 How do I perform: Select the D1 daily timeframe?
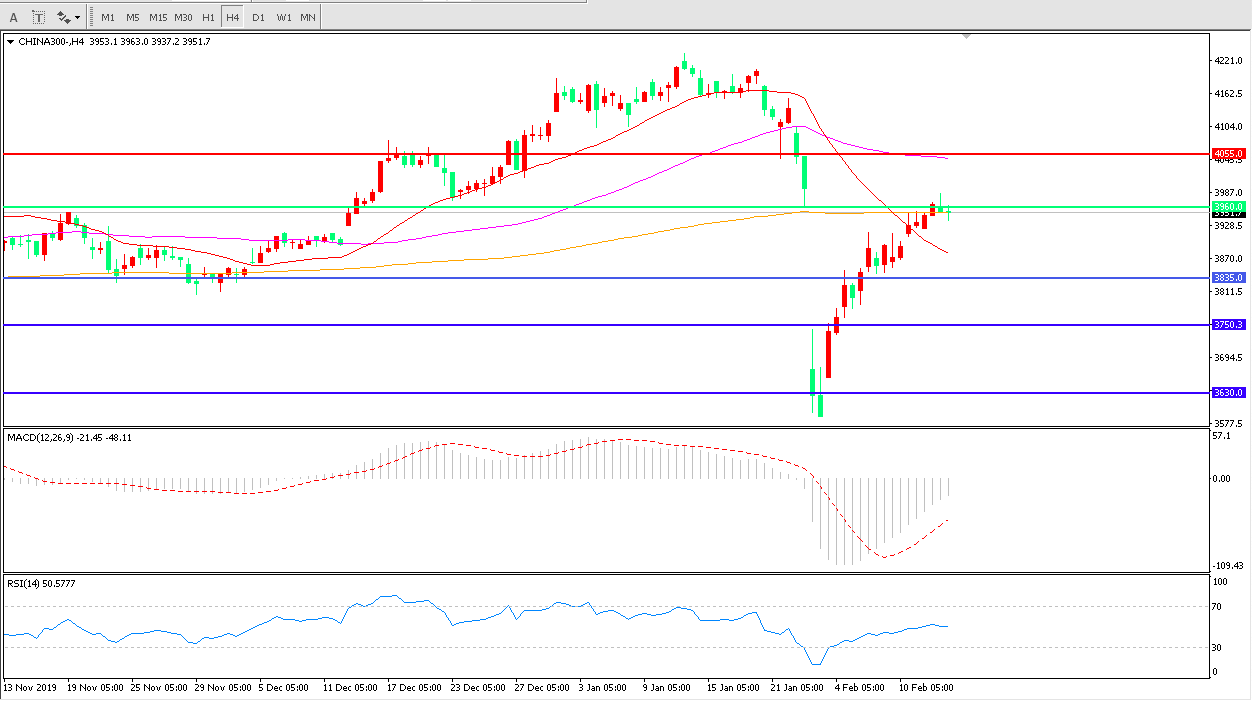[259, 17]
